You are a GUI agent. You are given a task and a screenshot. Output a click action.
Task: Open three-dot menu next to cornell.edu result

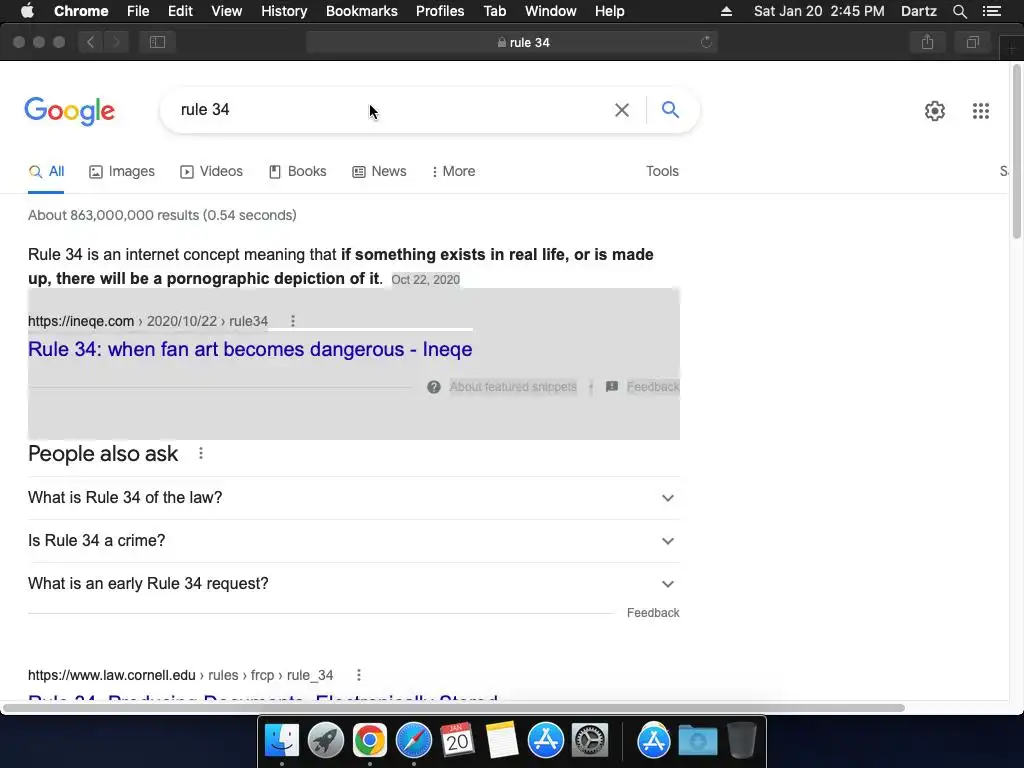click(359, 675)
